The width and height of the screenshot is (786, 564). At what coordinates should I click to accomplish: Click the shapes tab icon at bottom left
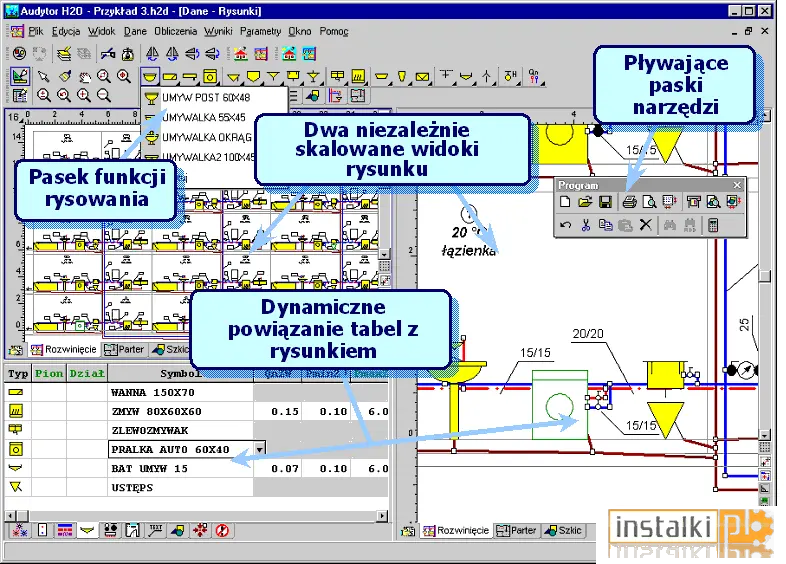[177, 530]
